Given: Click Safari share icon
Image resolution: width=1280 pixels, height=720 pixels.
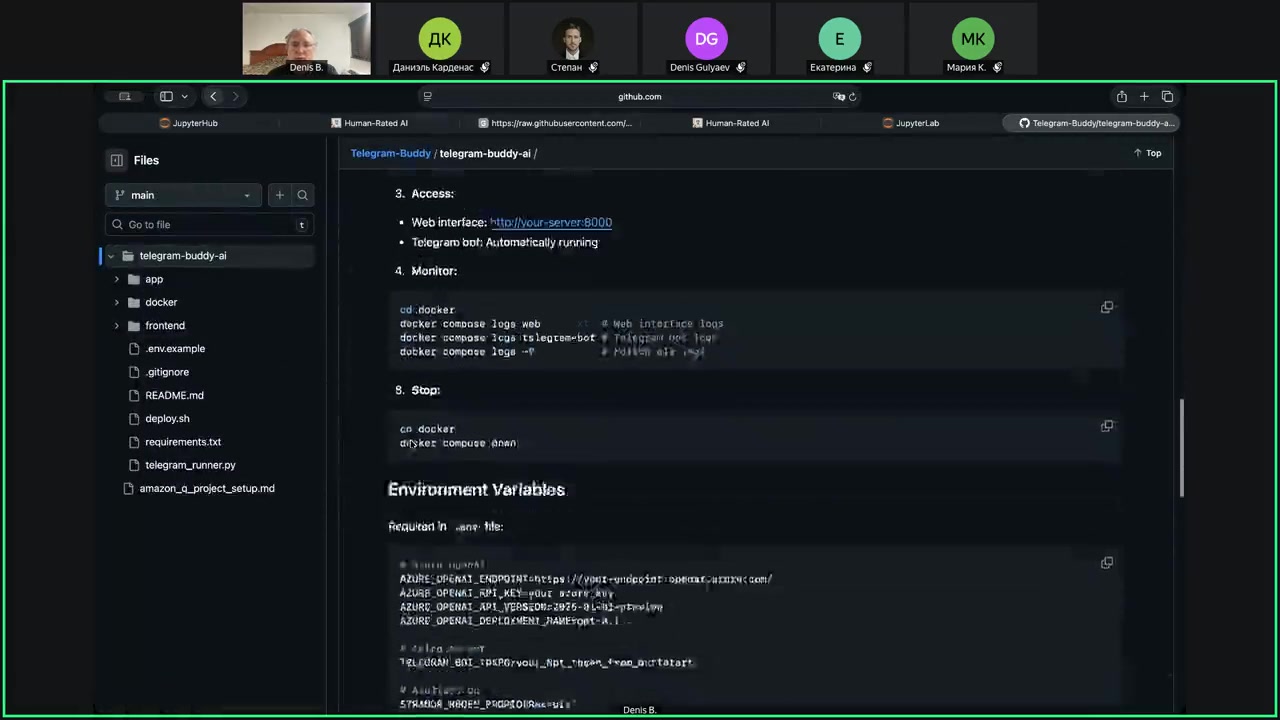Looking at the screenshot, I should pyautogui.click(x=1121, y=97).
